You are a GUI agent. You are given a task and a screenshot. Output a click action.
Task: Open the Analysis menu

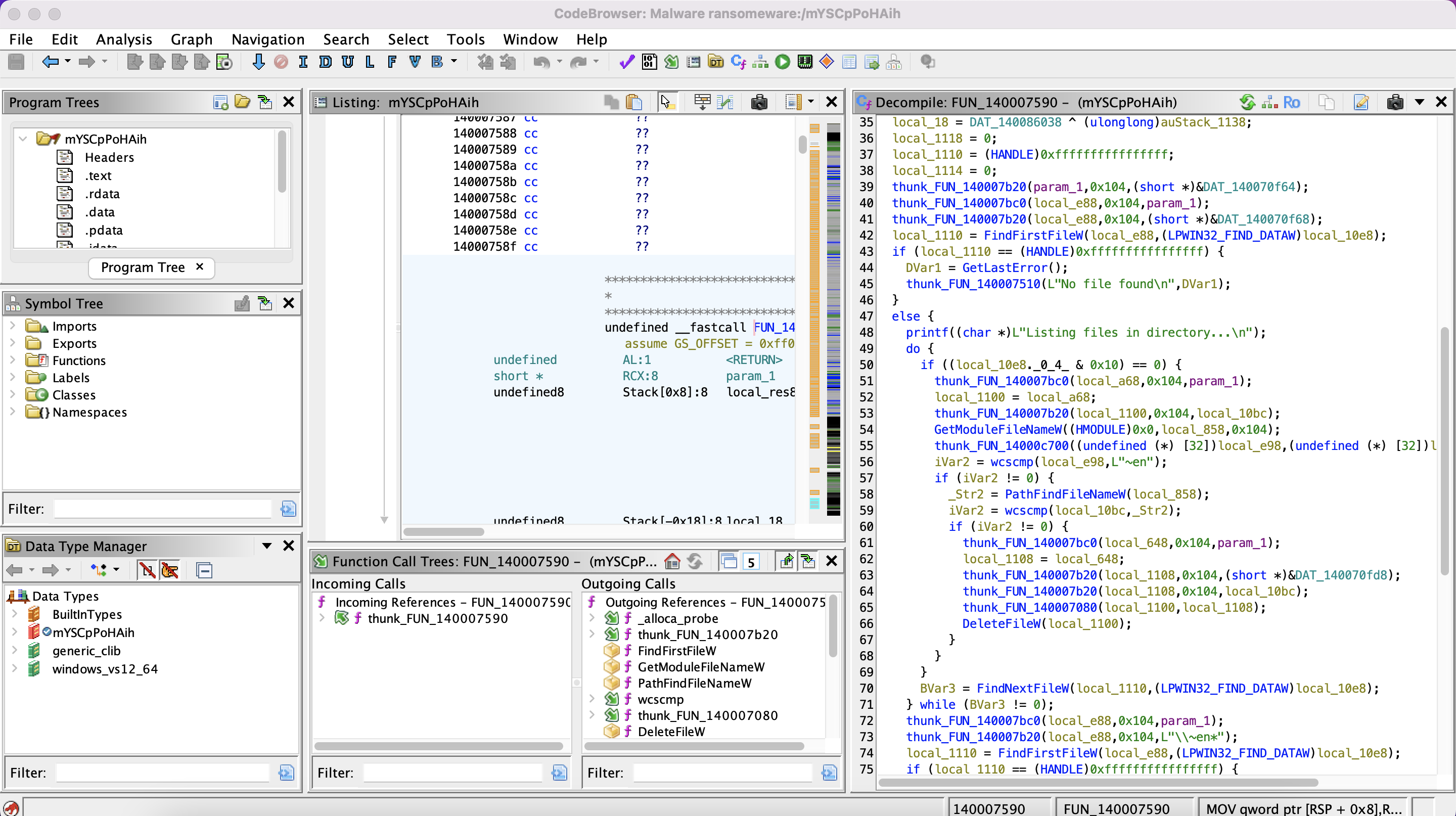tap(124, 39)
